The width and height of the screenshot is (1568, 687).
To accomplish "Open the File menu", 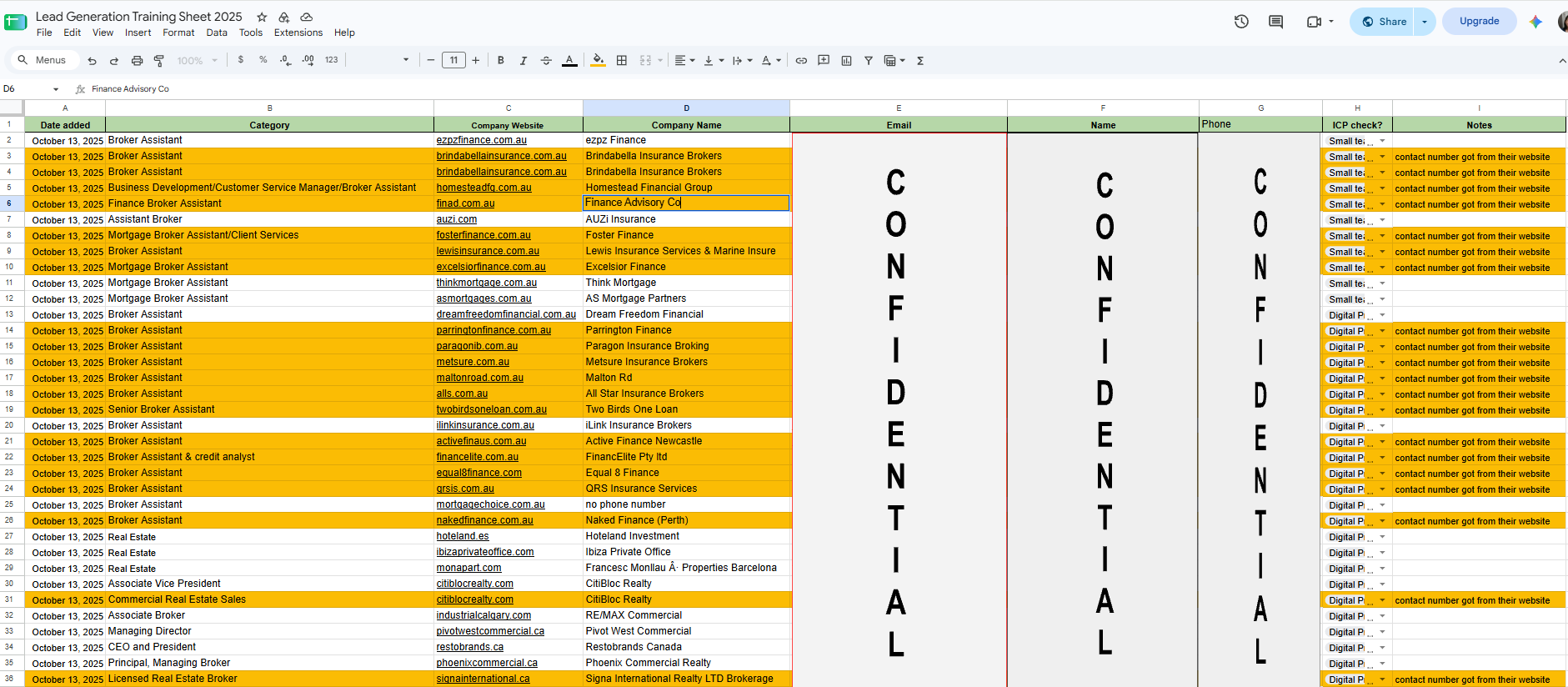I will click(44, 33).
